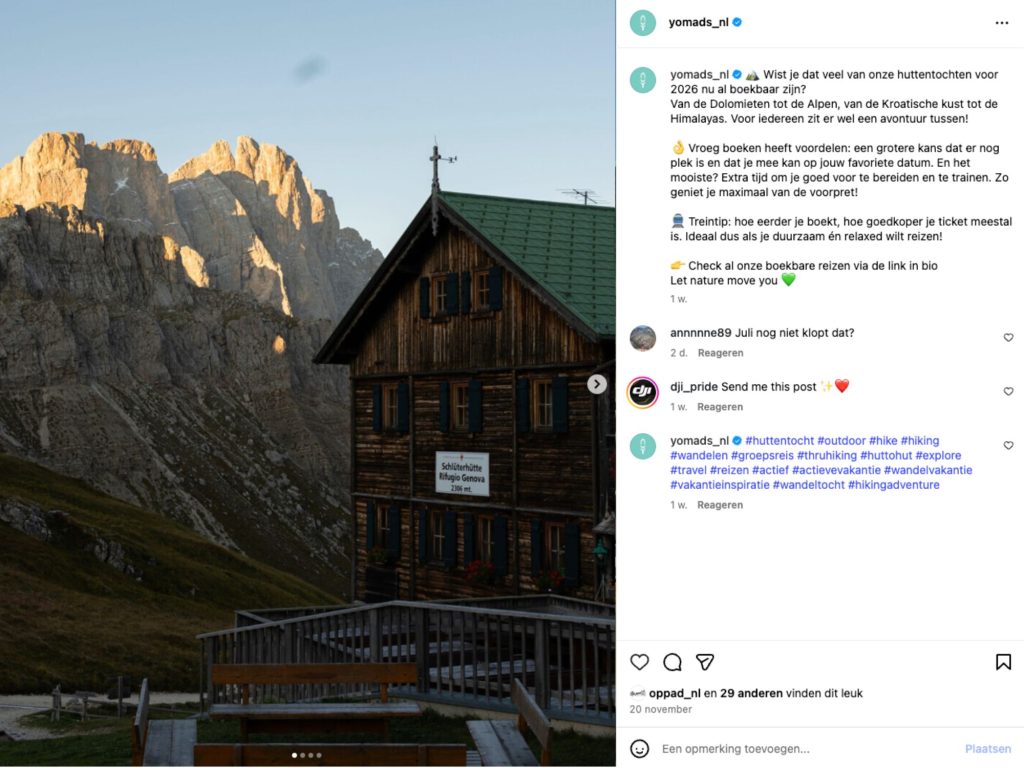
Task: Like dji_pride's comment
Action: [1008, 391]
